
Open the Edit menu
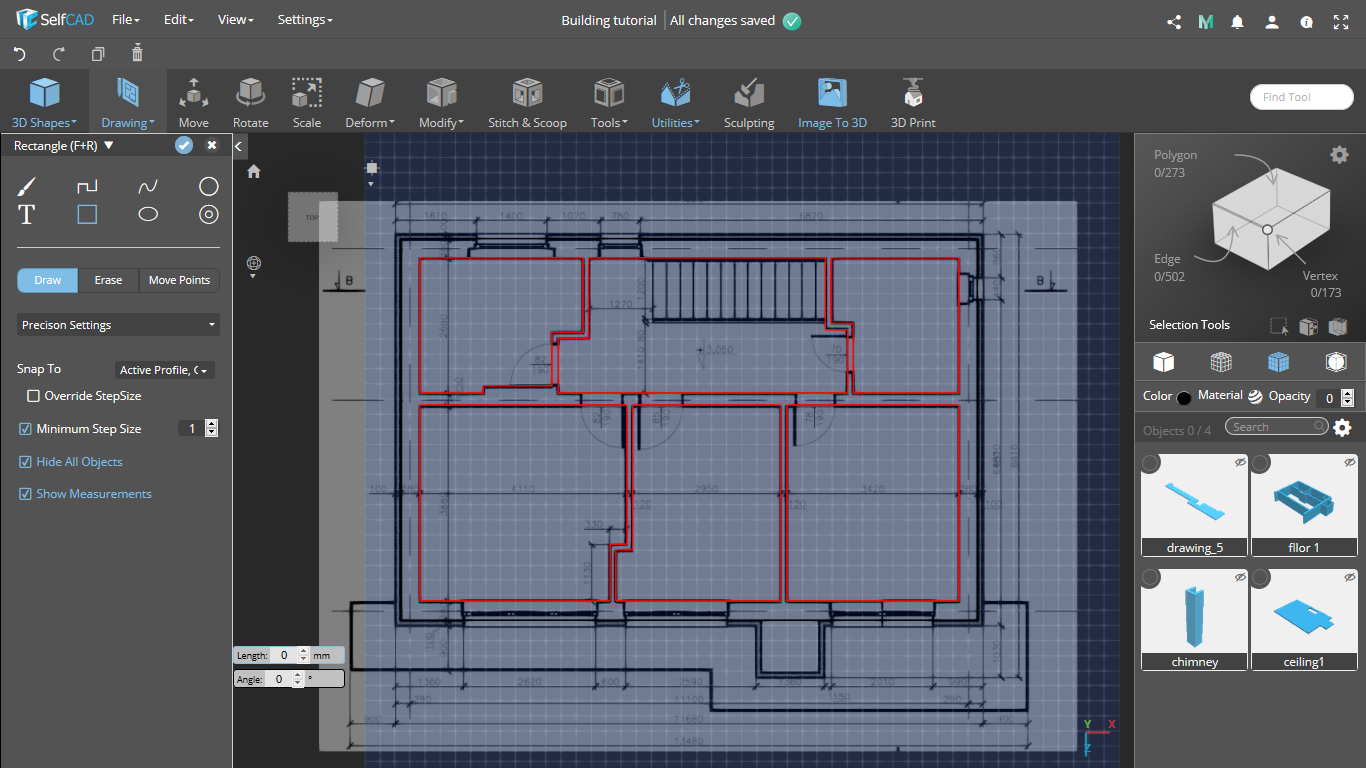point(178,20)
